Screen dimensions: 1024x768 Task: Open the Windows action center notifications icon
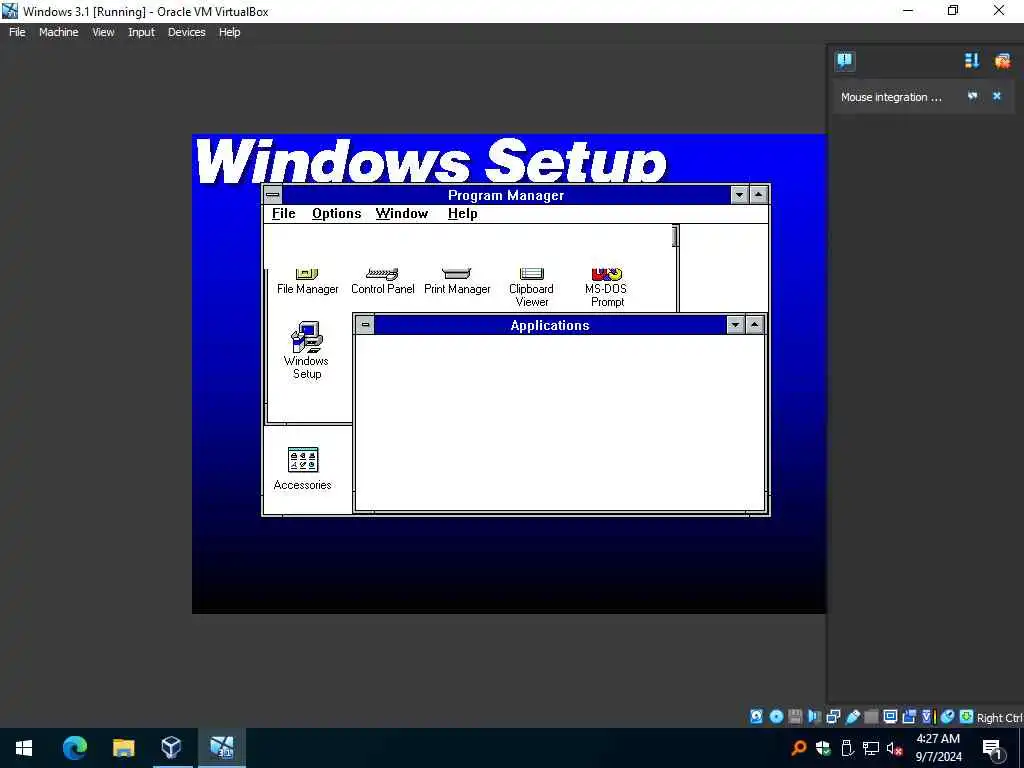[x=993, y=749]
